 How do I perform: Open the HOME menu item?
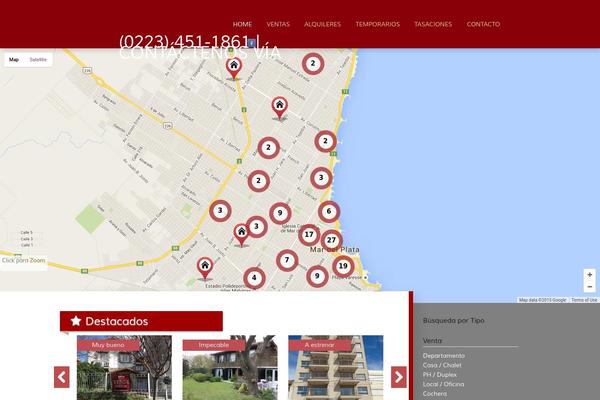pyautogui.click(x=242, y=24)
